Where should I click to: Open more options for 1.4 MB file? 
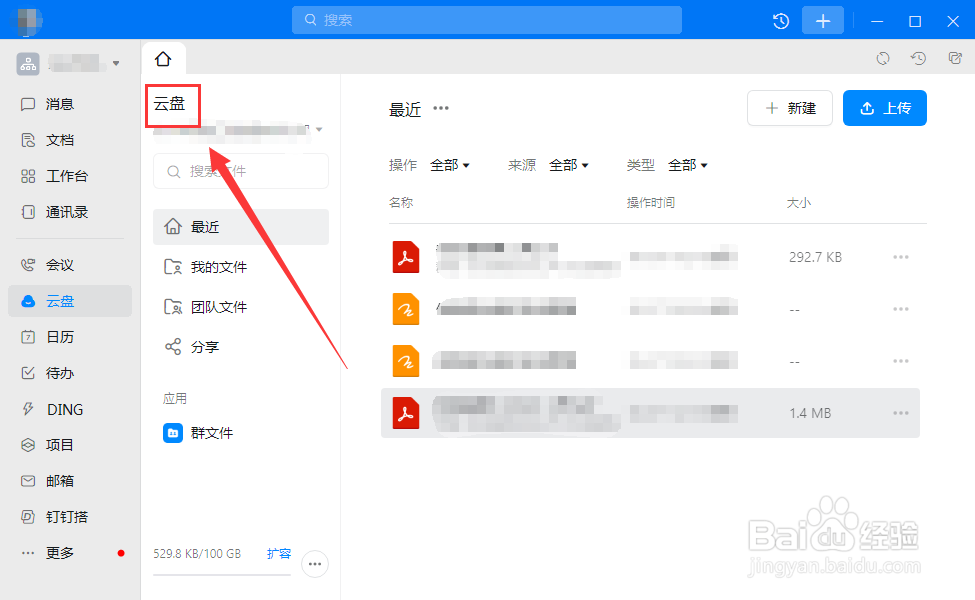coord(900,413)
